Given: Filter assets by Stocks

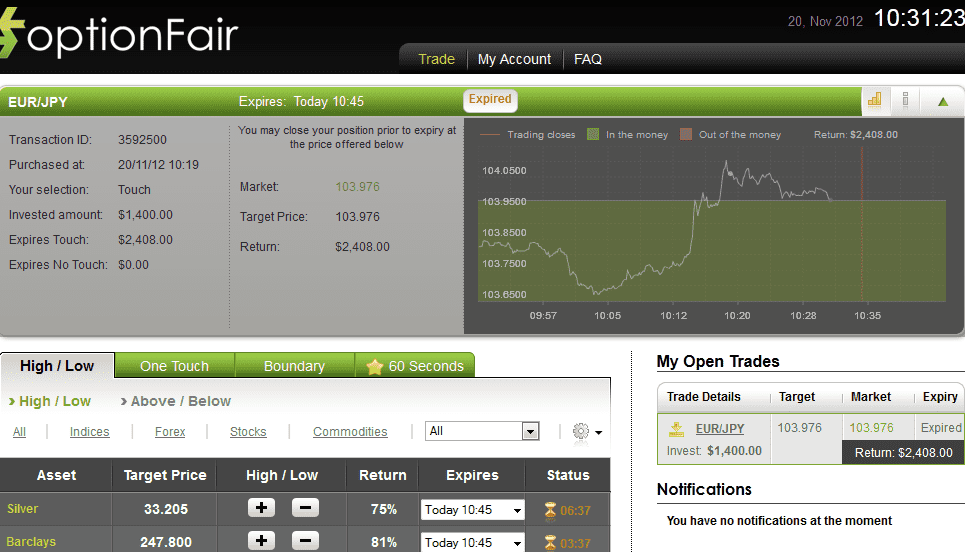Looking at the screenshot, I should coord(248,431).
